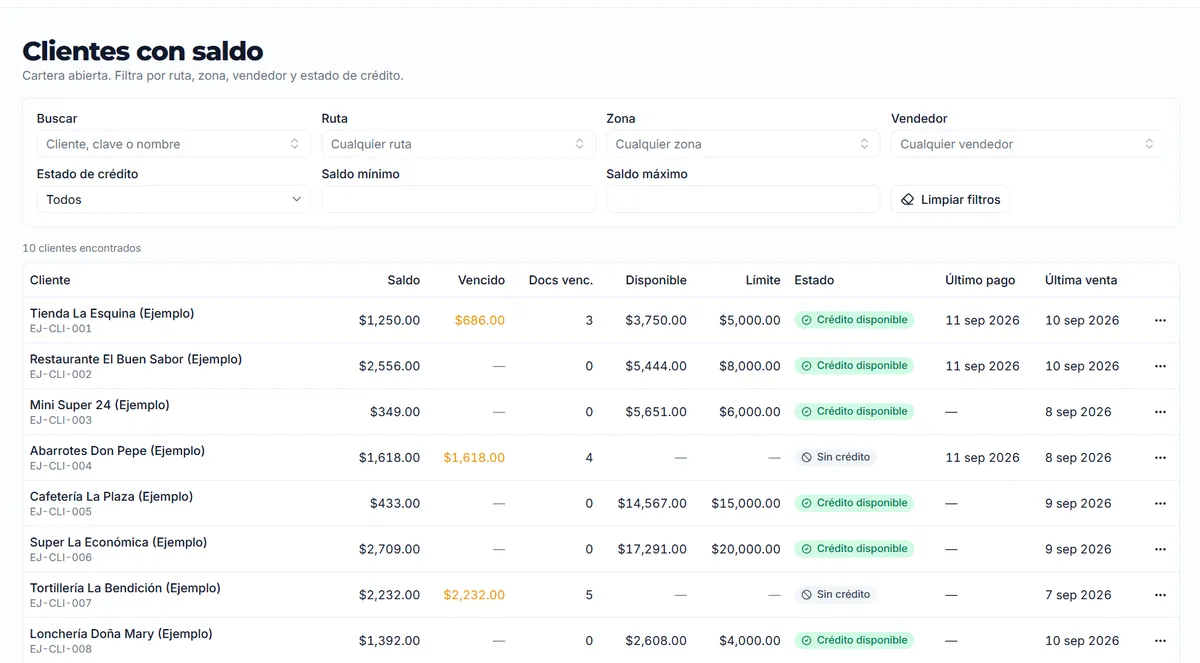Click Sin crédito badge for Tortillería La Bendición

(x=835, y=595)
